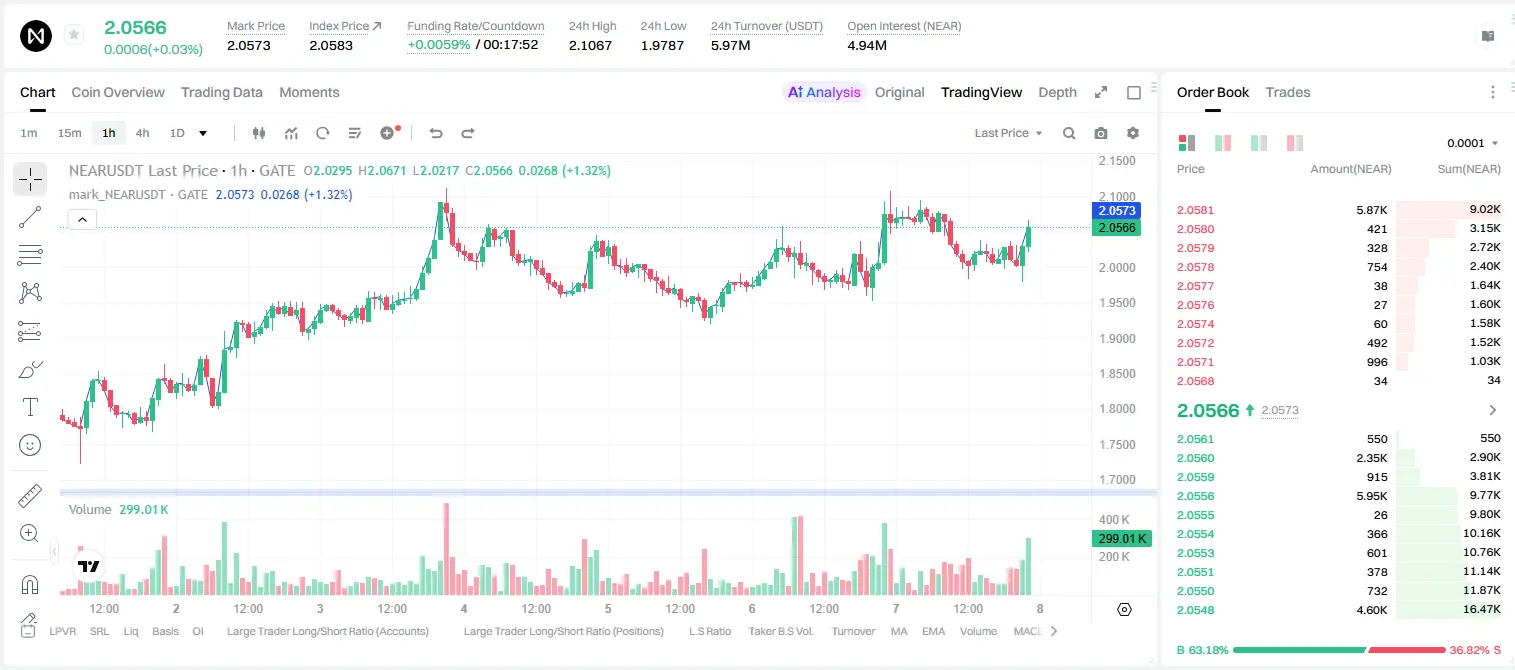The height and width of the screenshot is (670, 1515).
Task: Open the emoji sticker tool
Action: 30,445
